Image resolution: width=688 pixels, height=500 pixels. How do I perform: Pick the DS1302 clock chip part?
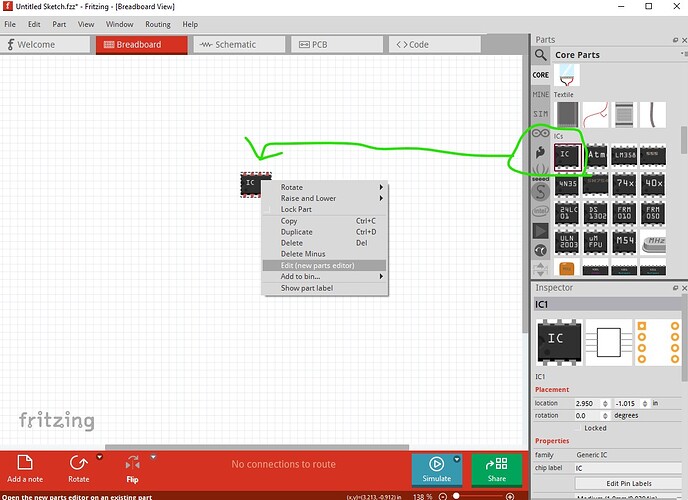click(x=596, y=213)
